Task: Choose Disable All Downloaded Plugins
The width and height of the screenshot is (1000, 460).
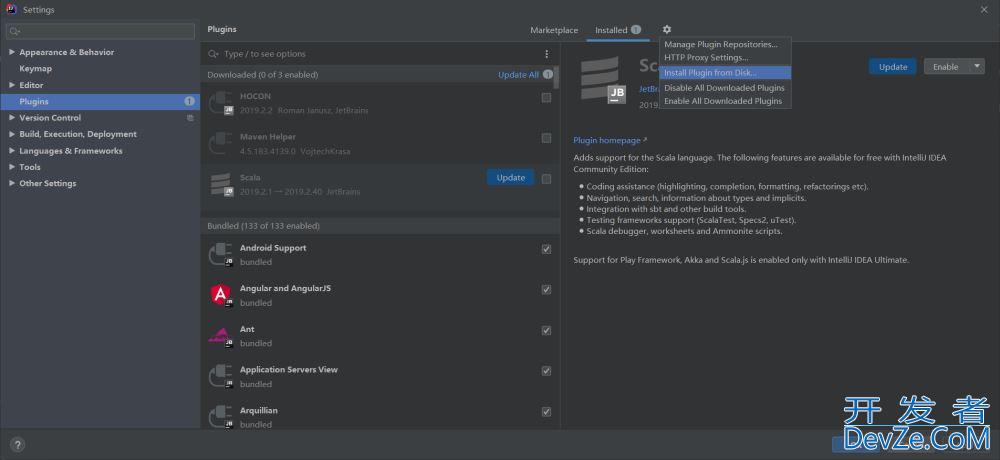Action: (725, 88)
